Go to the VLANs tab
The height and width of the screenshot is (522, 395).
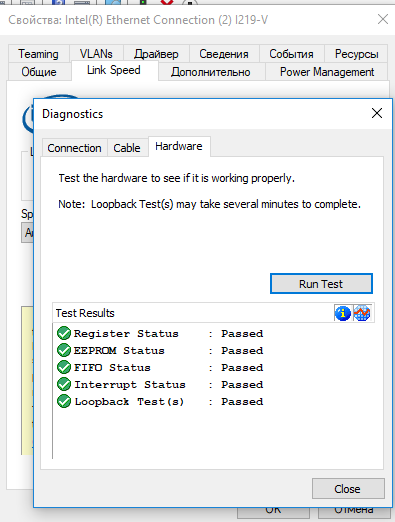pos(96,54)
